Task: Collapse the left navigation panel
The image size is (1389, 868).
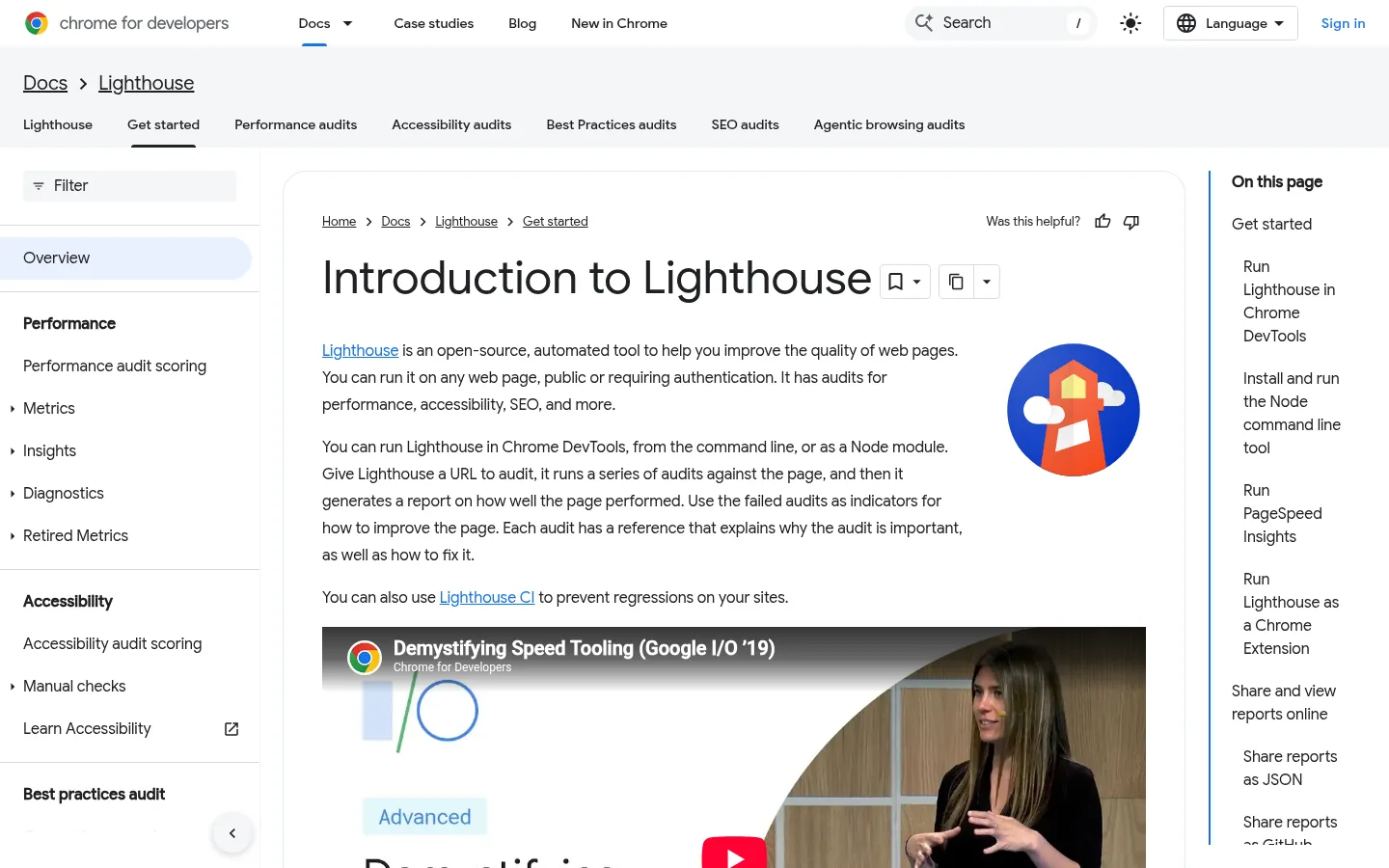Action: click(x=232, y=833)
